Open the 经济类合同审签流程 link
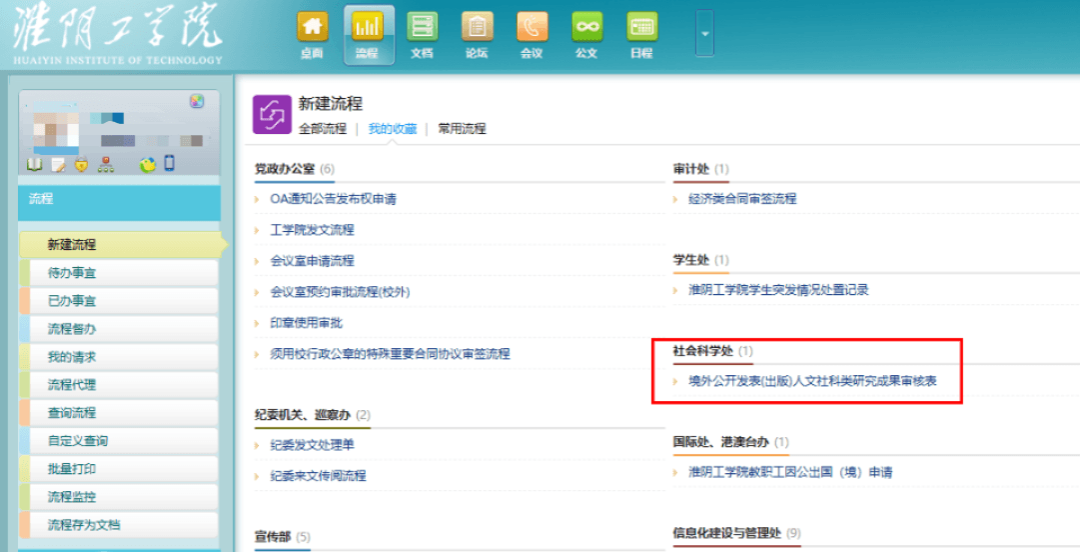The width and height of the screenshot is (1080, 552). (742, 199)
